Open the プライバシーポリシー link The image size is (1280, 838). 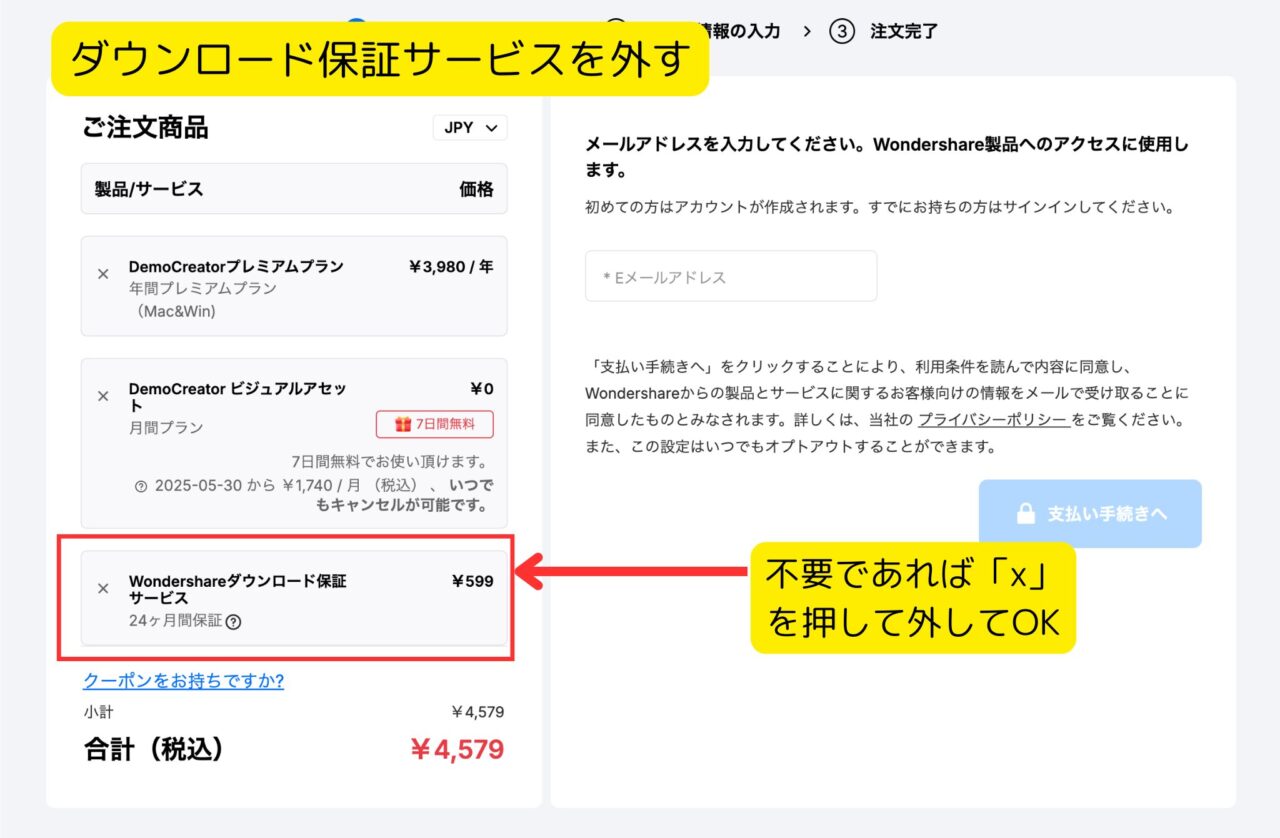992,420
